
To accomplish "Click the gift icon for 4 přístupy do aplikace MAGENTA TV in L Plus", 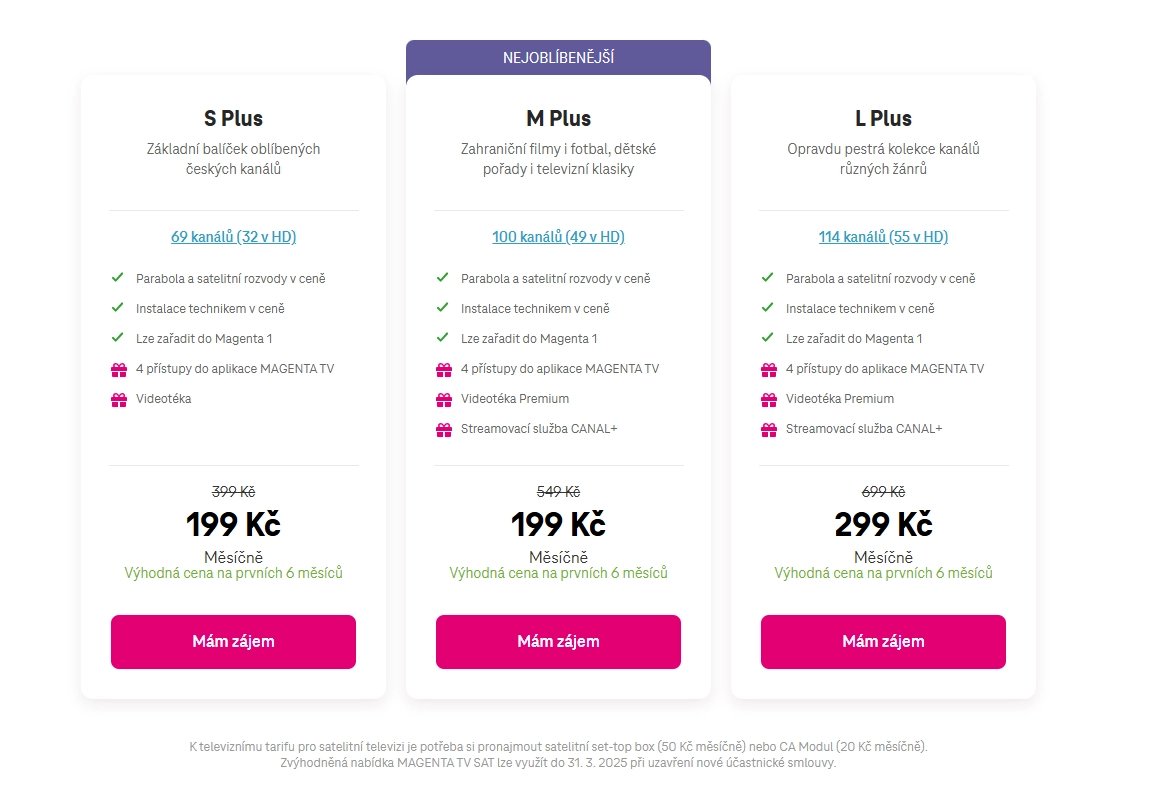I will 768,368.
